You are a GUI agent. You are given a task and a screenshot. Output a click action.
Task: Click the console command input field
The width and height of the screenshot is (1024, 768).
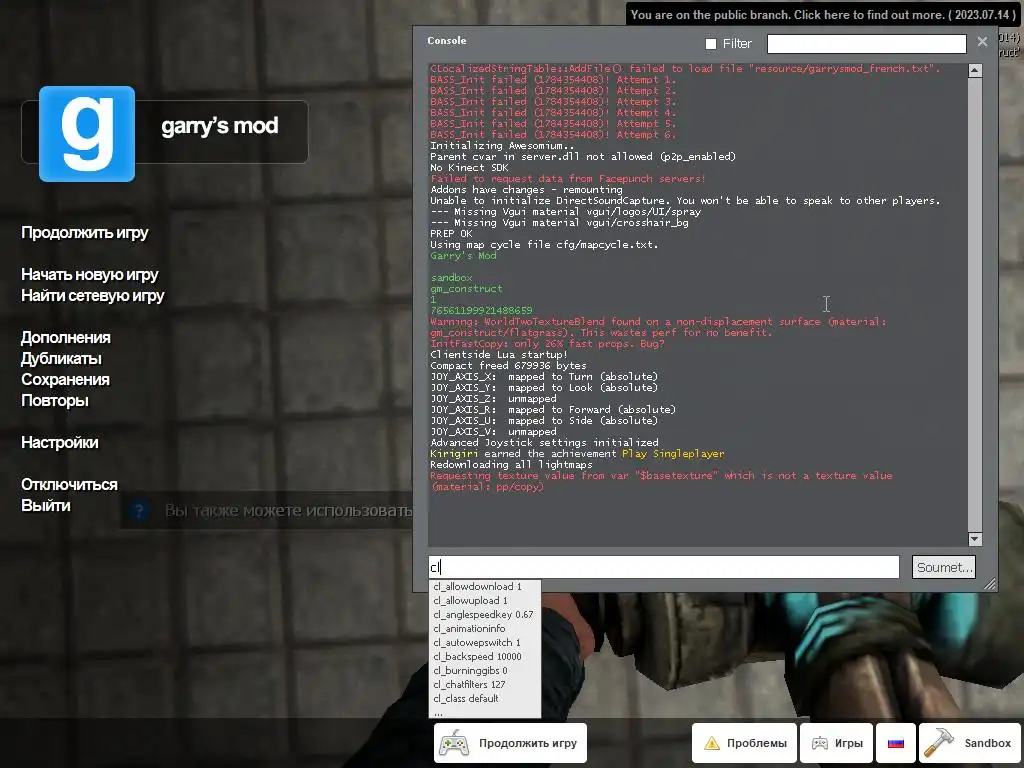(664, 567)
